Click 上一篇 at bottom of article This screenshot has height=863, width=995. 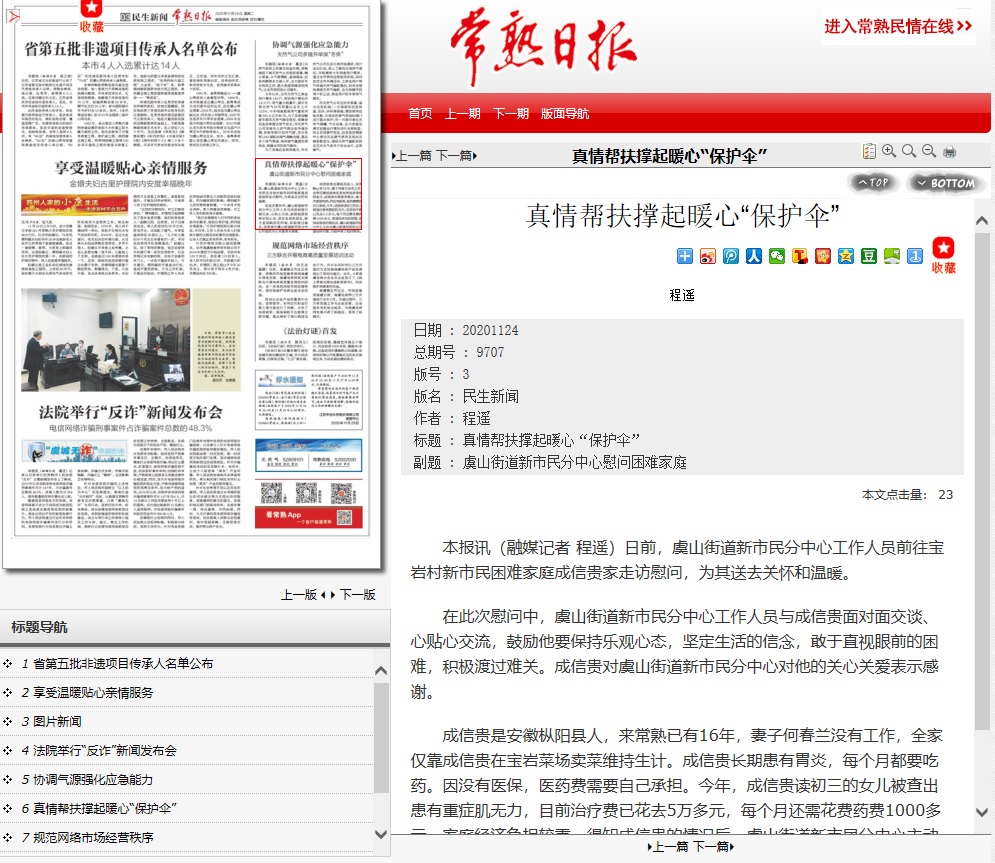668,847
